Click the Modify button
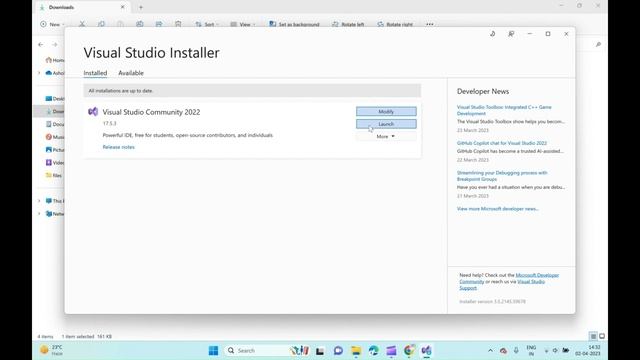This screenshot has height=360, width=640. coord(386,111)
